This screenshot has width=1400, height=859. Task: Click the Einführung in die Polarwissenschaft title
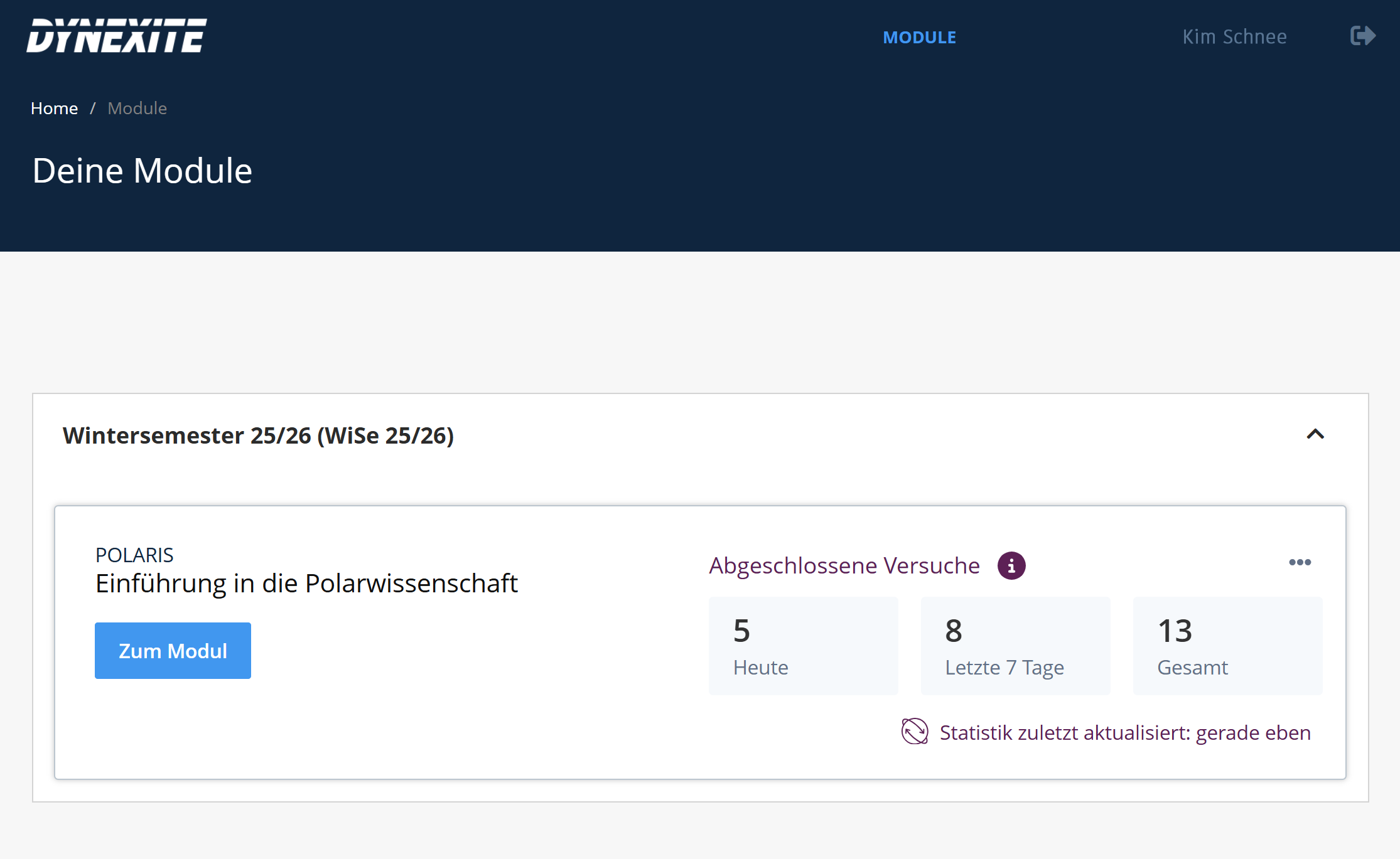click(x=306, y=584)
